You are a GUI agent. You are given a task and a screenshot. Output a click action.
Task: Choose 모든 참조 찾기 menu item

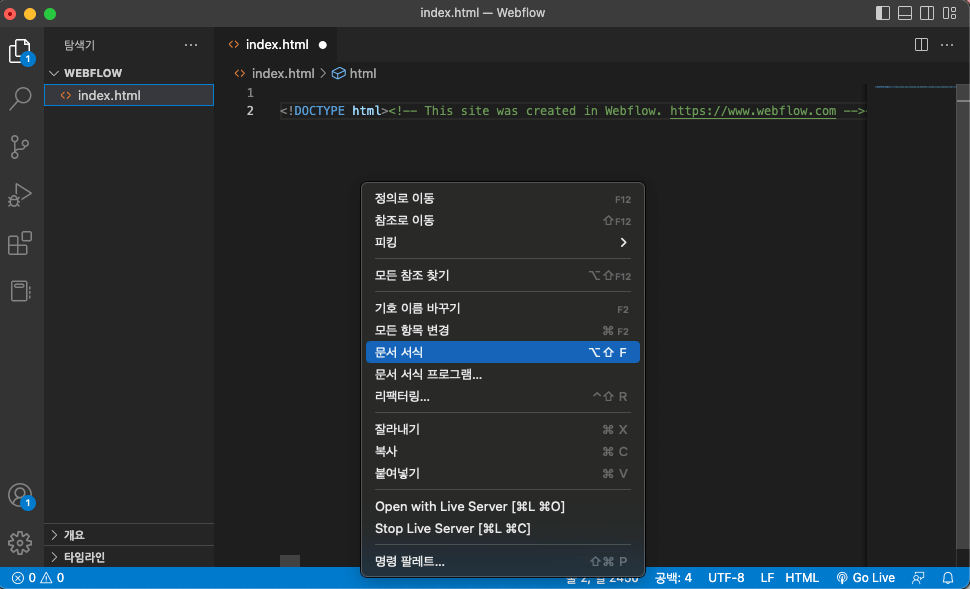502,275
